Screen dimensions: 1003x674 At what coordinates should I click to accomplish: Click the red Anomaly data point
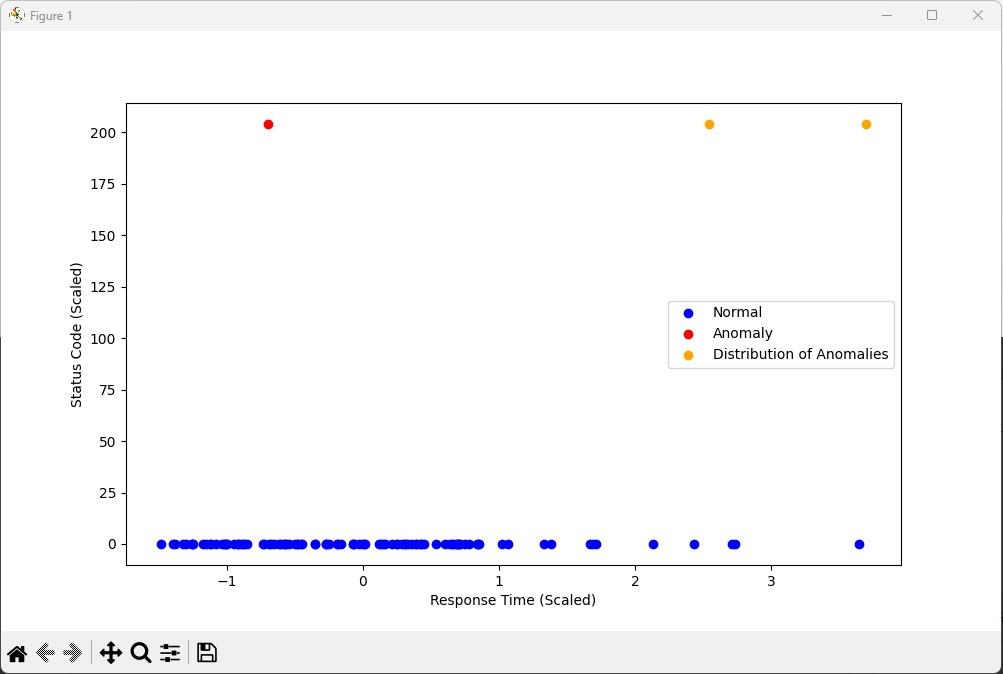click(268, 124)
